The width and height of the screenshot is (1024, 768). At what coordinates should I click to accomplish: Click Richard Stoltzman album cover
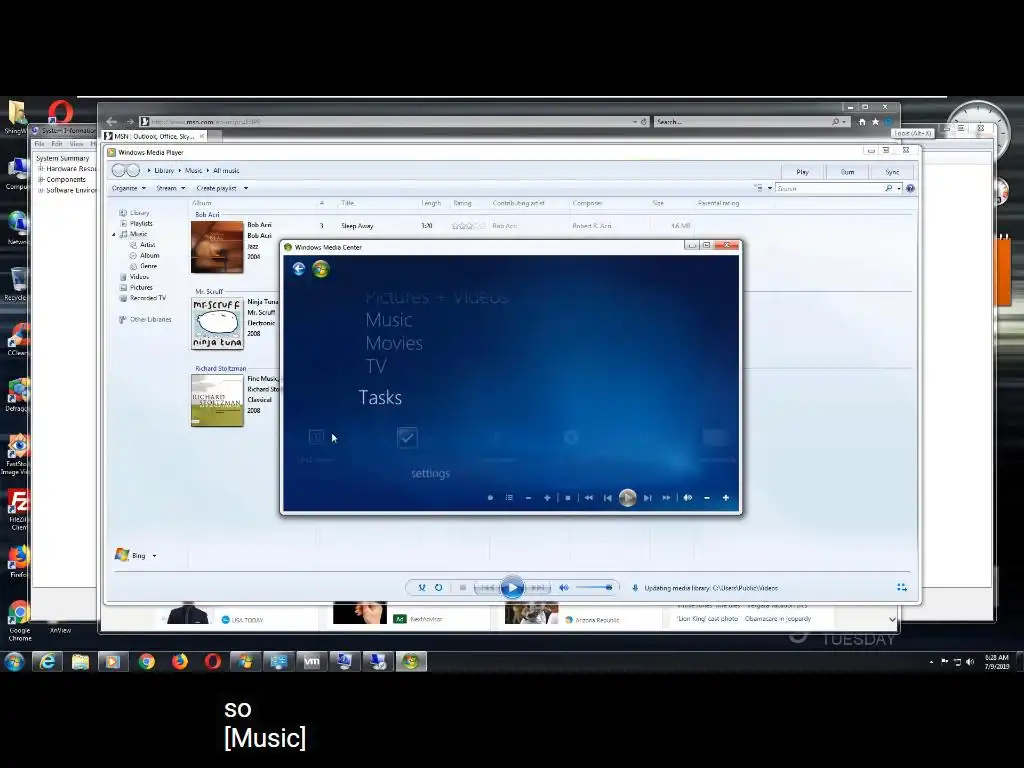pos(217,400)
